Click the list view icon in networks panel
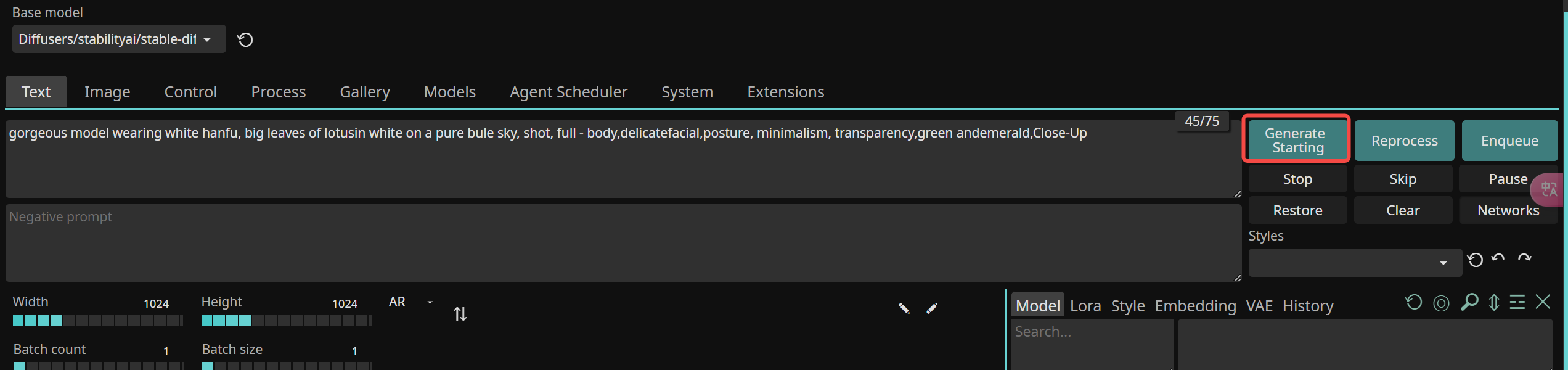1568x370 pixels. click(x=1517, y=302)
